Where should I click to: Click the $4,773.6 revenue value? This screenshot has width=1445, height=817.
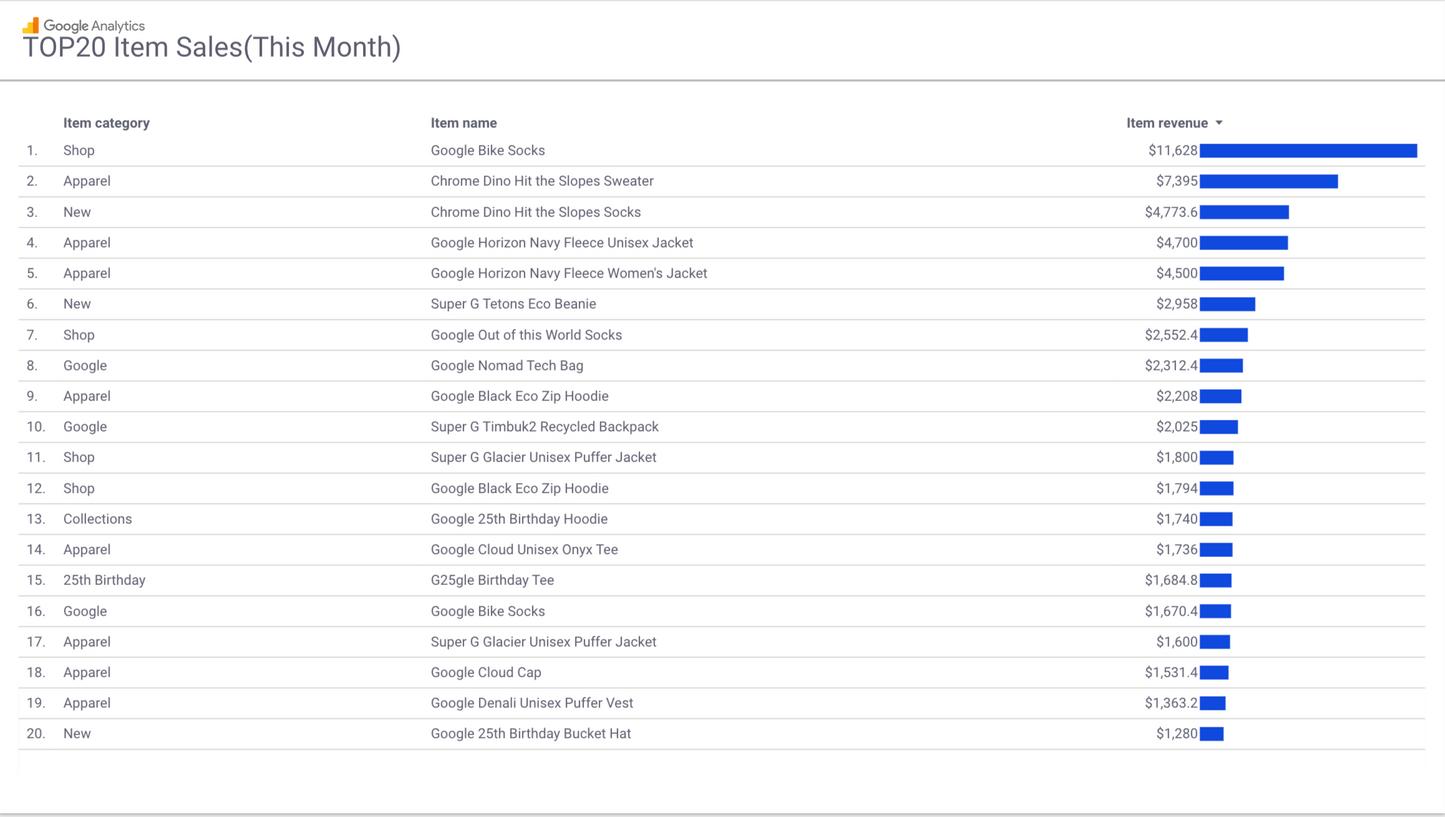[1171, 212]
